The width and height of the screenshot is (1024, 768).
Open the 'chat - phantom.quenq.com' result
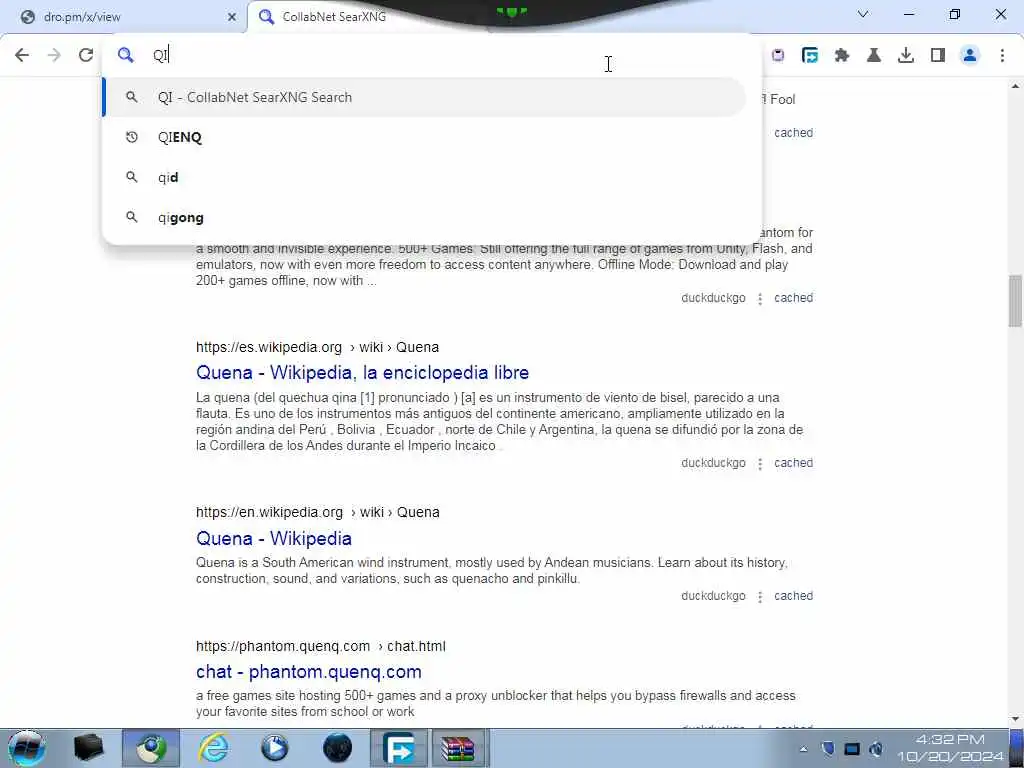308,672
